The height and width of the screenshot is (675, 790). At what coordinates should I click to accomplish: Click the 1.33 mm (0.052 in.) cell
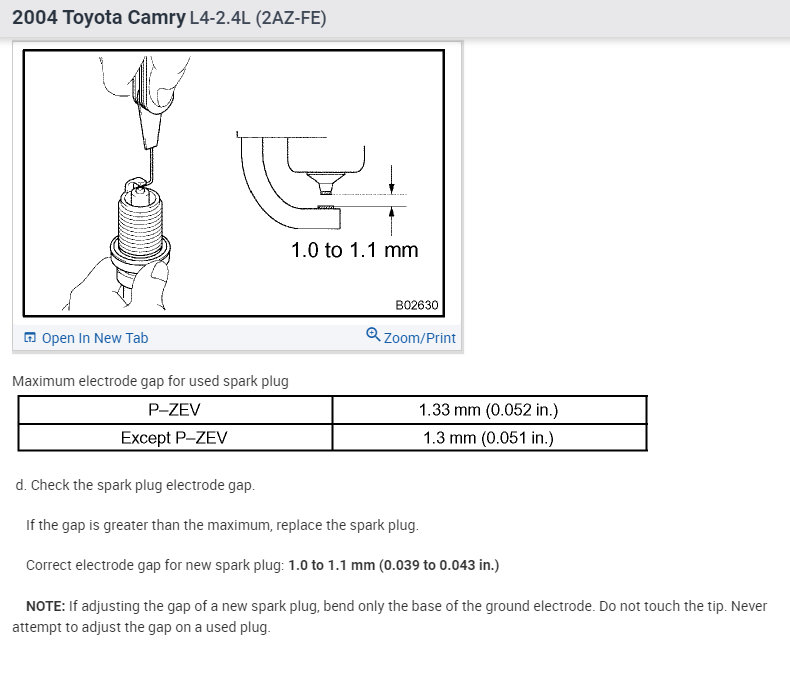tap(489, 410)
